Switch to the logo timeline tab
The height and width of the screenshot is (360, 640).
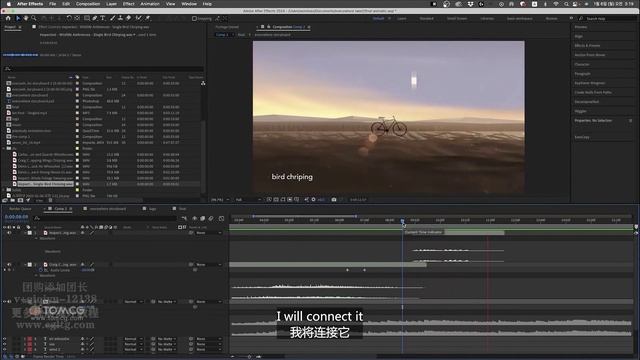click(x=152, y=209)
